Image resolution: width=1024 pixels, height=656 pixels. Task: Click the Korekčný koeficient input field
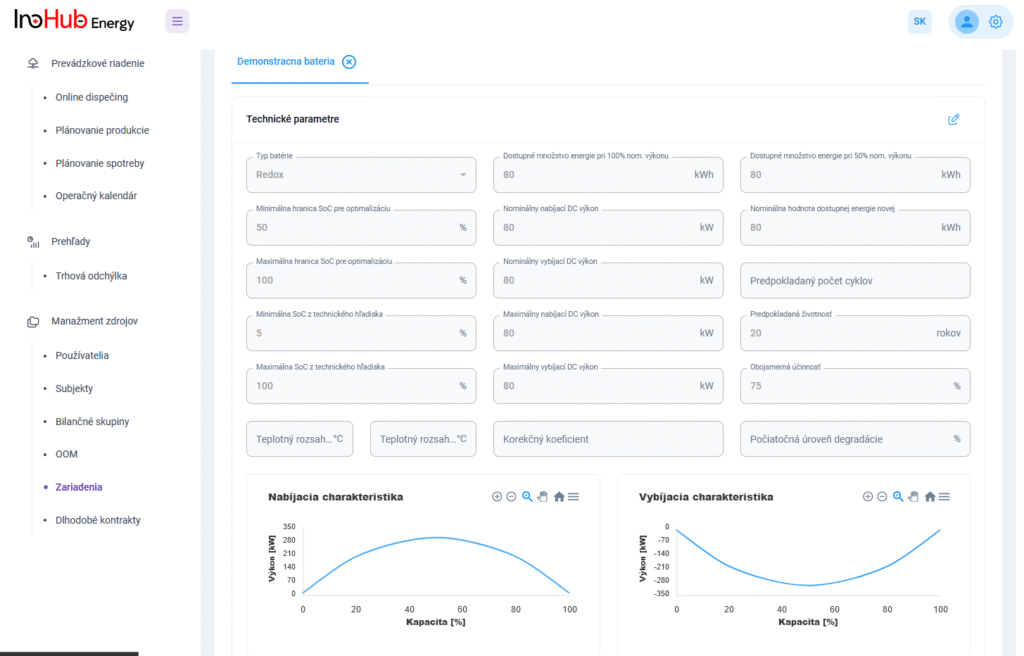(x=607, y=439)
